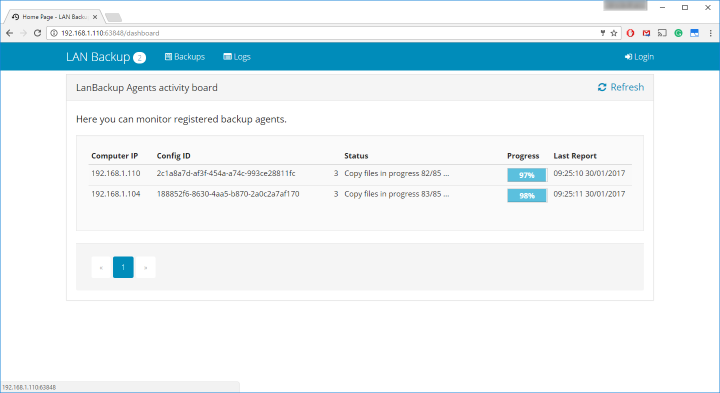The width and height of the screenshot is (720, 393).
Task: Click the Config ID column header
Action: point(174,156)
